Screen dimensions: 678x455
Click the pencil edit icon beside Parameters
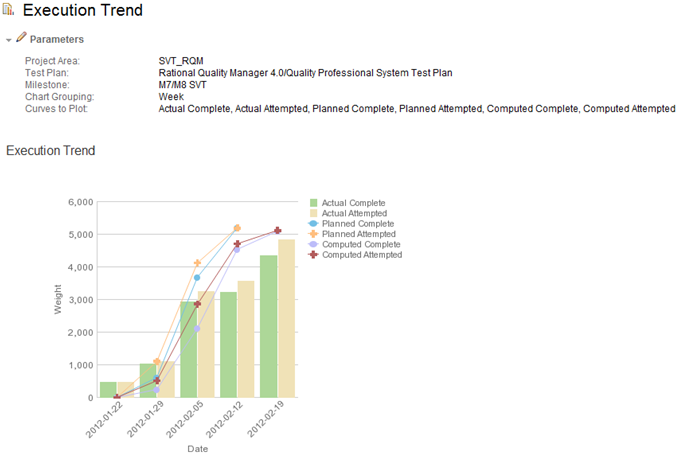pos(21,38)
